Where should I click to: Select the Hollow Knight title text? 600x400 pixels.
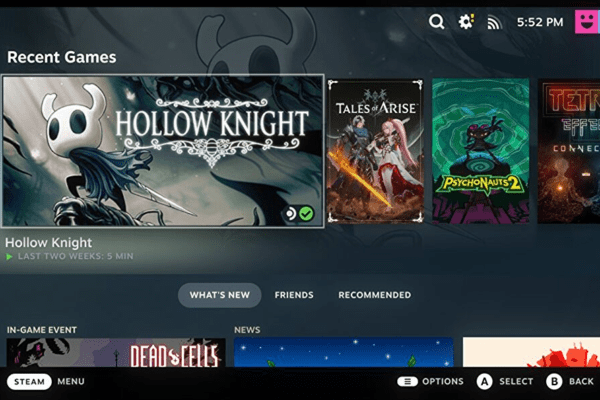tap(49, 242)
